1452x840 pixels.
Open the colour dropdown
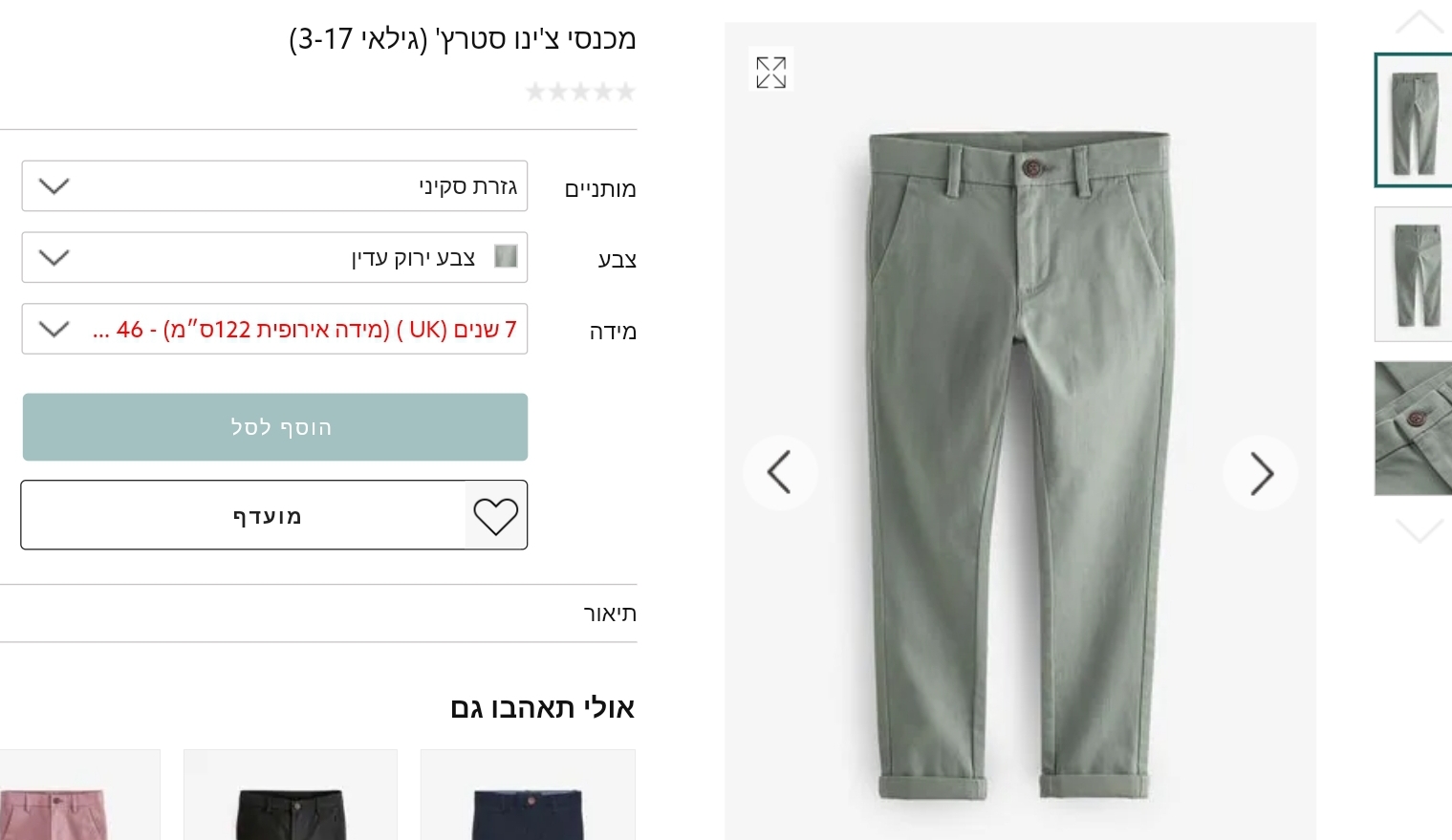(x=274, y=258)
